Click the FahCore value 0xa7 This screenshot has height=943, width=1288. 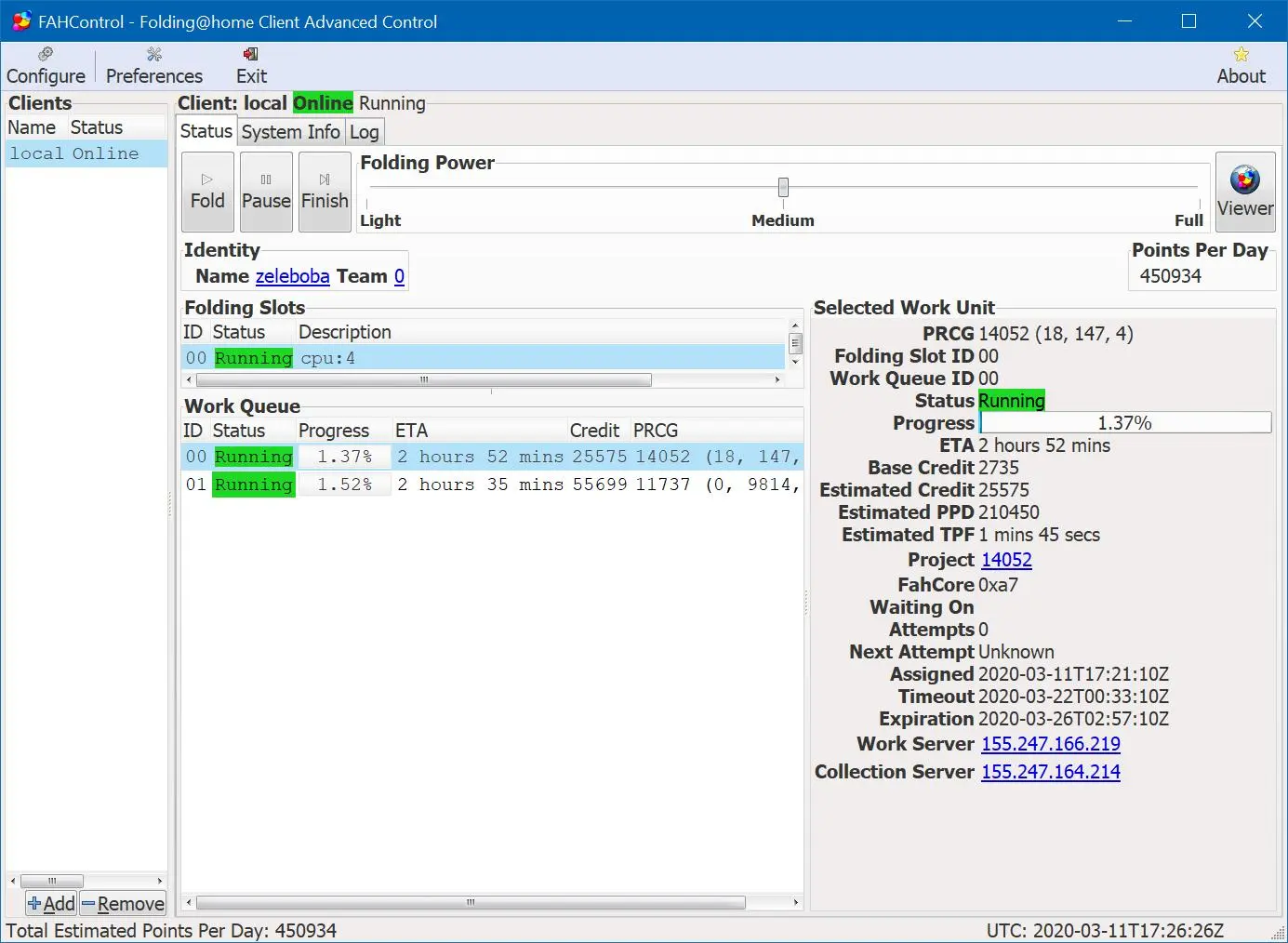[998, 585]
